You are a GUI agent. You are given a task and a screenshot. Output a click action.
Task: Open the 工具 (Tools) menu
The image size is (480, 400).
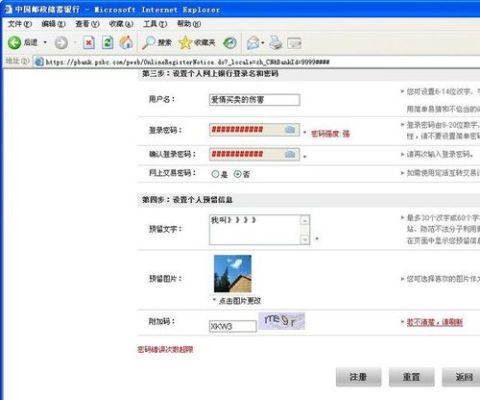click(155, 24)
